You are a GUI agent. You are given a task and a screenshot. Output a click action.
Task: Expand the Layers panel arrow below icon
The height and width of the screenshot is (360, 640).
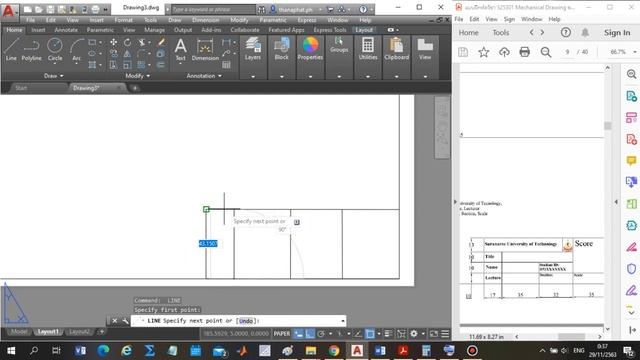[253, 76]
